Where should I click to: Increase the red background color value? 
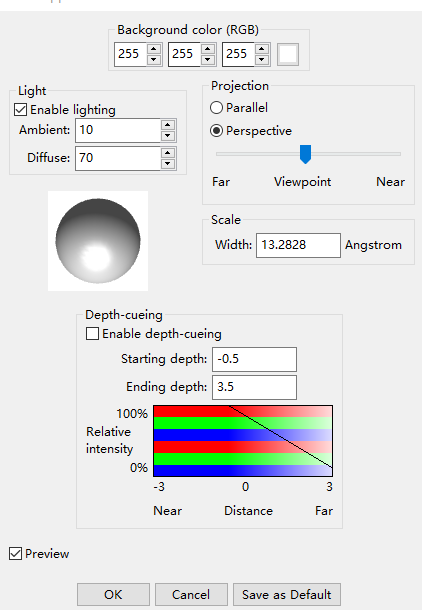point(154,49)
